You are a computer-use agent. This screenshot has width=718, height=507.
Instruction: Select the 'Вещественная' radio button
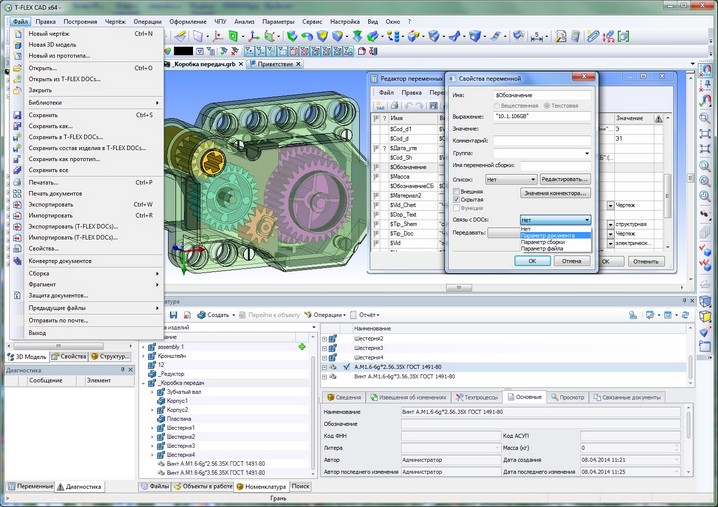496,106
